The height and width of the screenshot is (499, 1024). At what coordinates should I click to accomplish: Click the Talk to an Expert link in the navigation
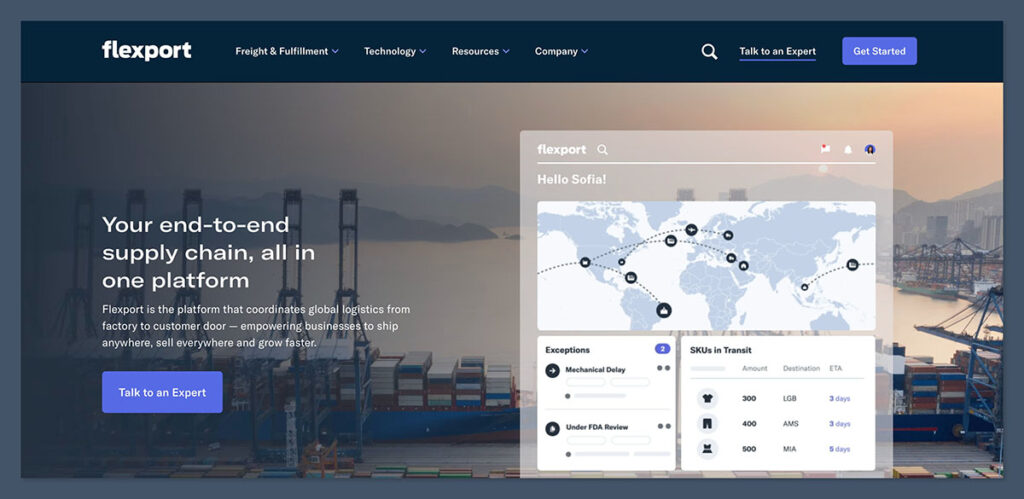click(777, 52)
